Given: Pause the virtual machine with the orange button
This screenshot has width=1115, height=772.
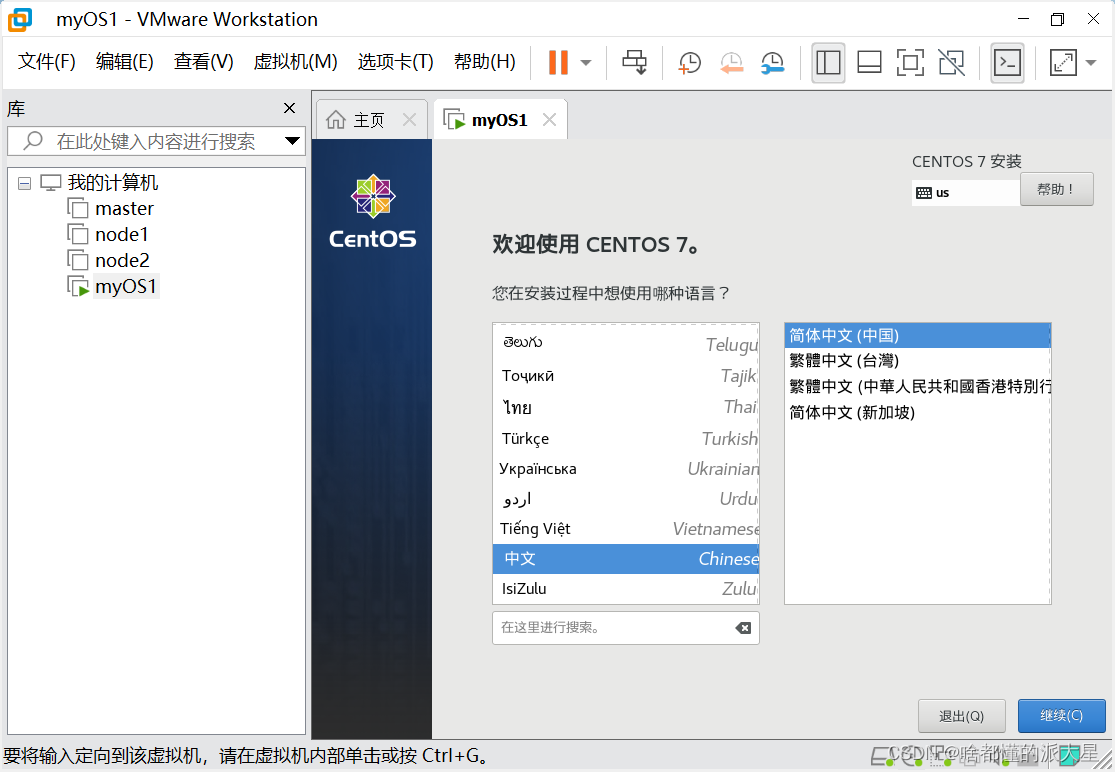Looking at the screenshot, I should click(558, 63).
